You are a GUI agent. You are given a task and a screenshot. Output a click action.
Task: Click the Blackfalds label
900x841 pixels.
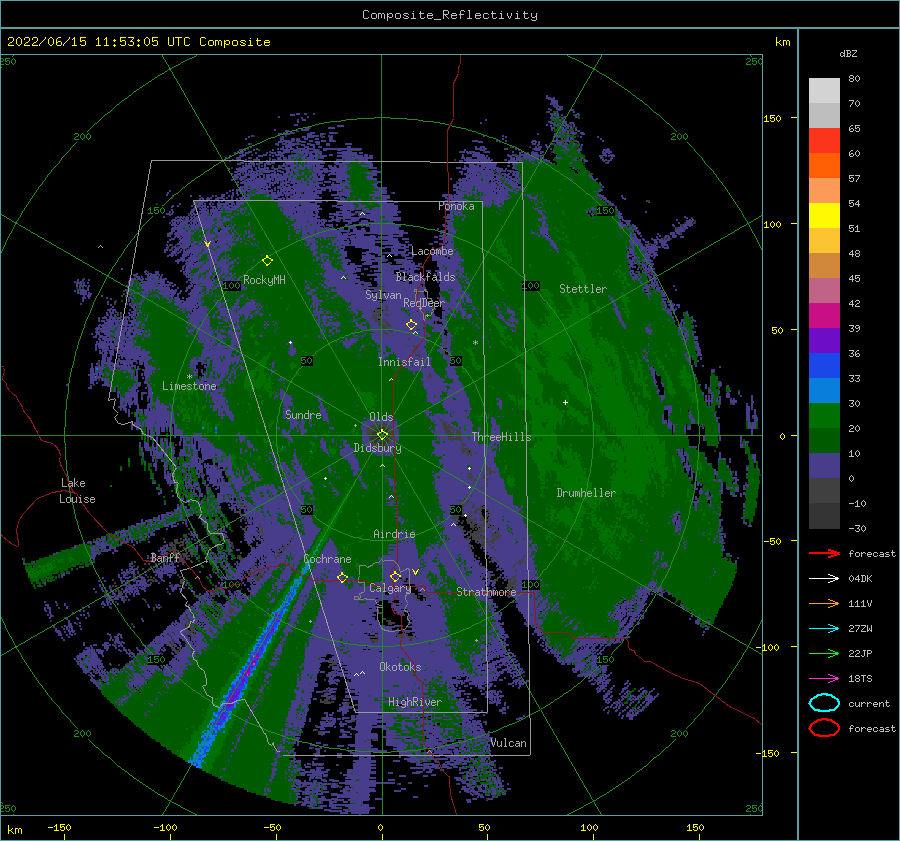(x=425, y=277)
